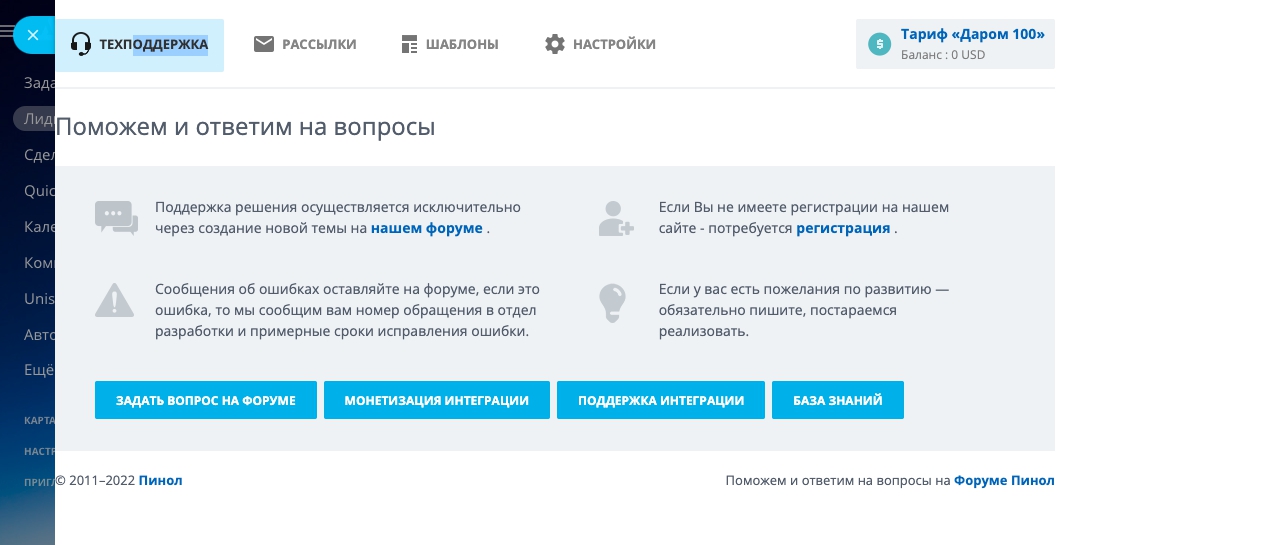
Task: Go to База знаний
Action: (x=837, y=400)
